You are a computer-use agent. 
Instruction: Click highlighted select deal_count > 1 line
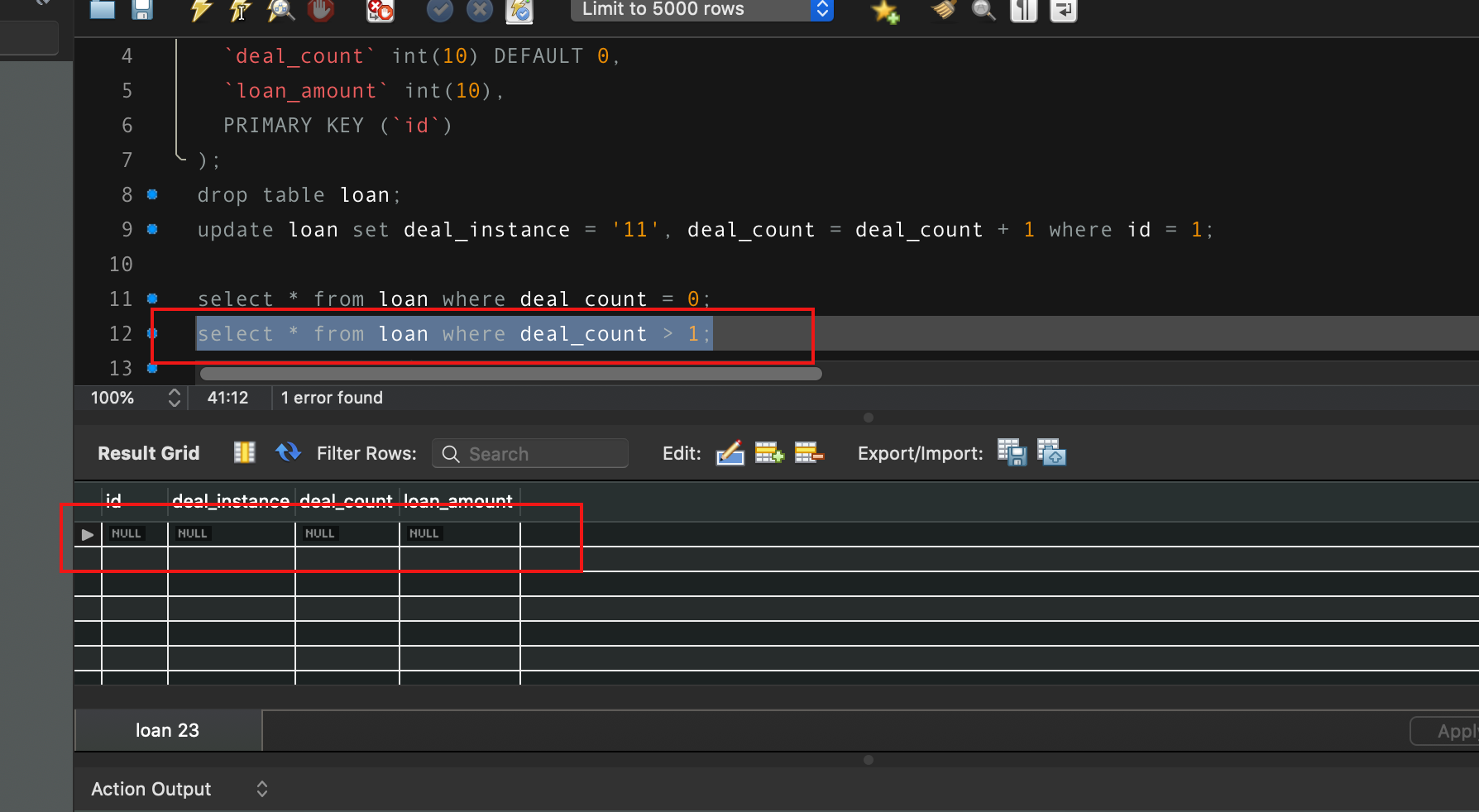(453, 334)
